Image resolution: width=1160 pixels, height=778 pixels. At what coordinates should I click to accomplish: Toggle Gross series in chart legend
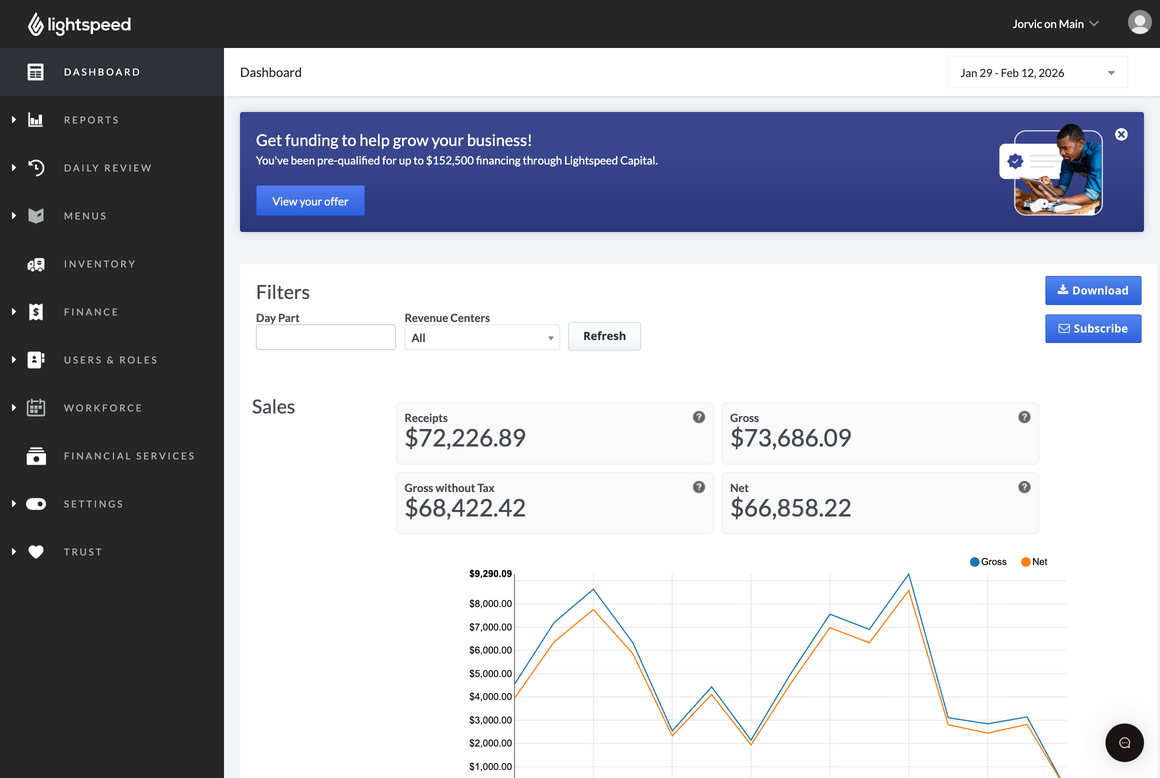pos(988,562)
